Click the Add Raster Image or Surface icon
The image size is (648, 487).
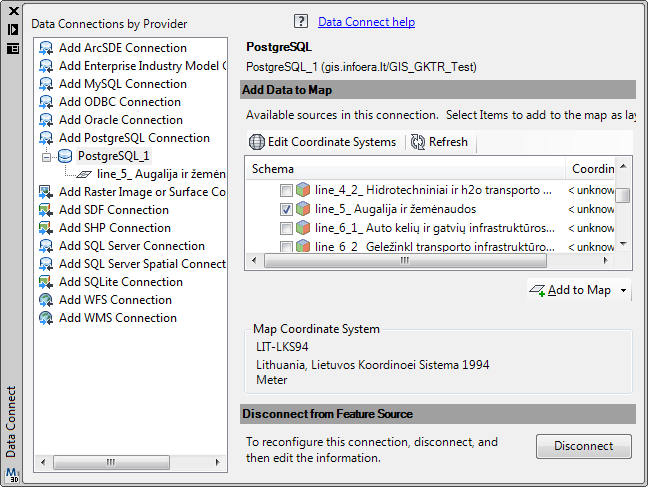click(46, 192)
